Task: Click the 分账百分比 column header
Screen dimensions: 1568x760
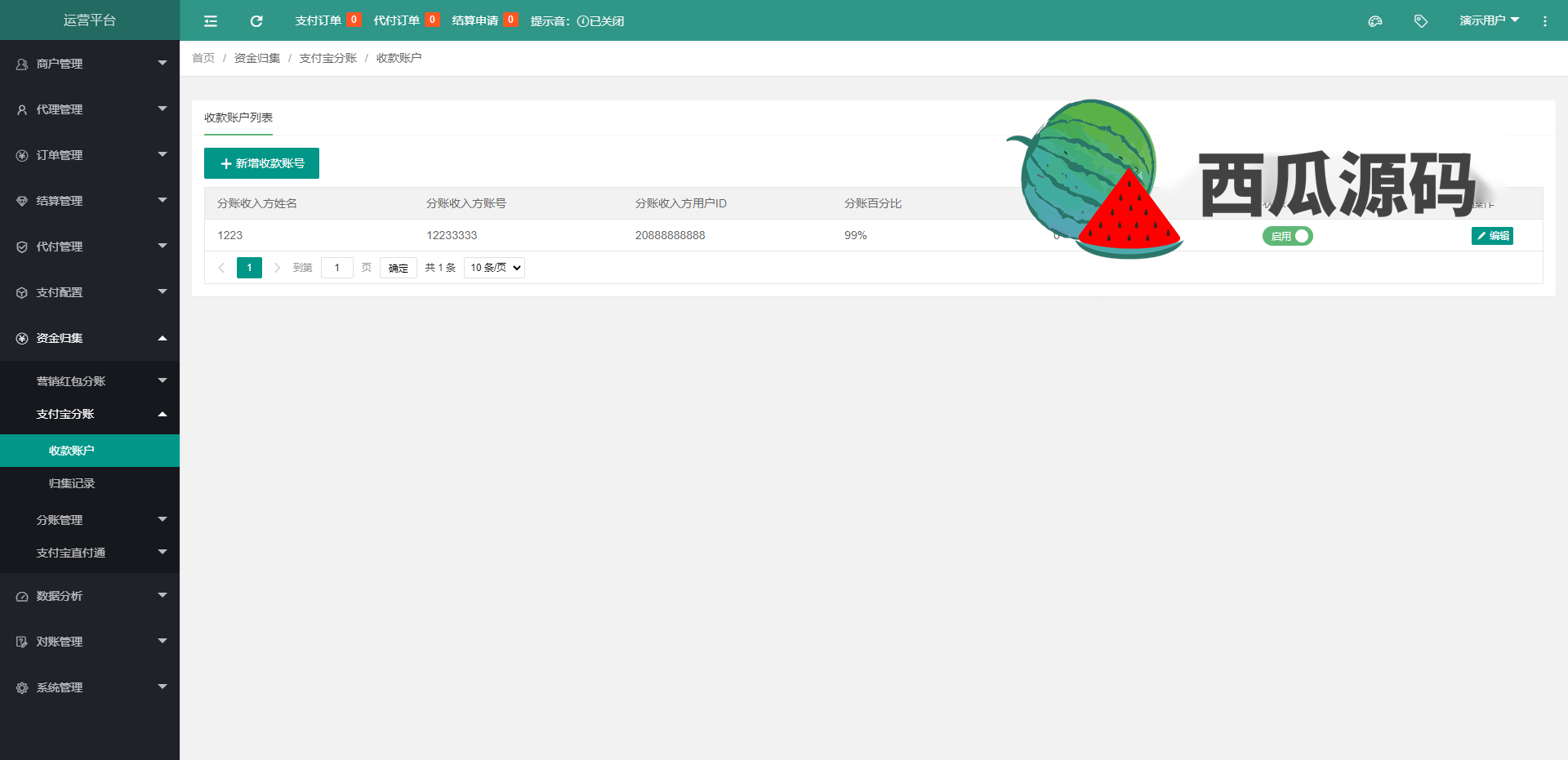Action: tap(873, 203)
